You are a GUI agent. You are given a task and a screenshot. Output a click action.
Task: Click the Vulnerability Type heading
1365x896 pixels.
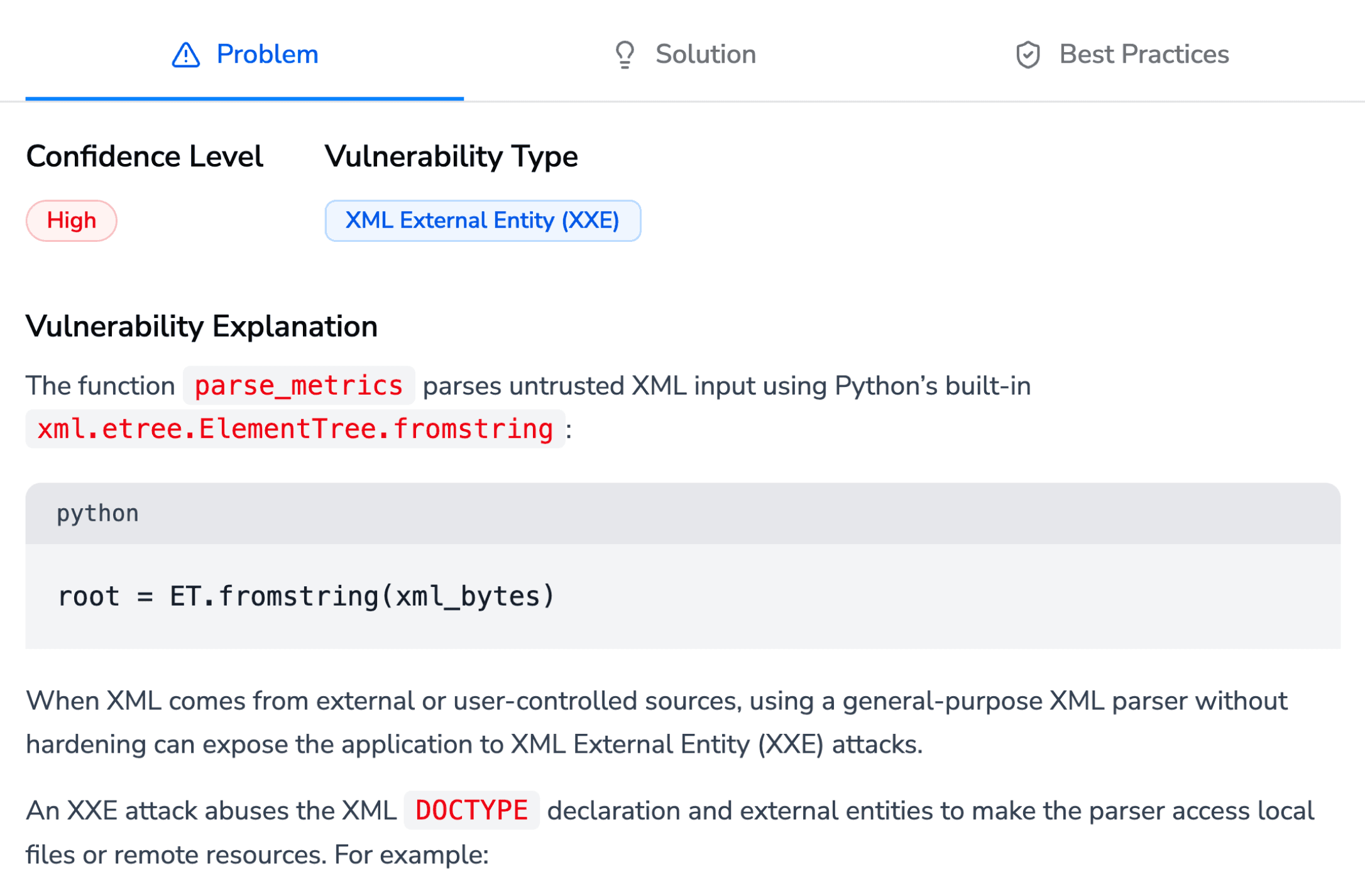[x=451, y=156]
